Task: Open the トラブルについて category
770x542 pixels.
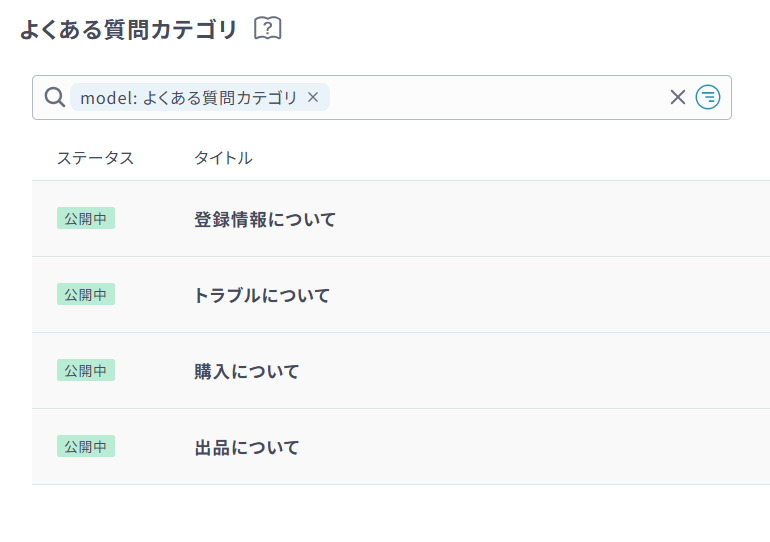Action: pos(262,295)
